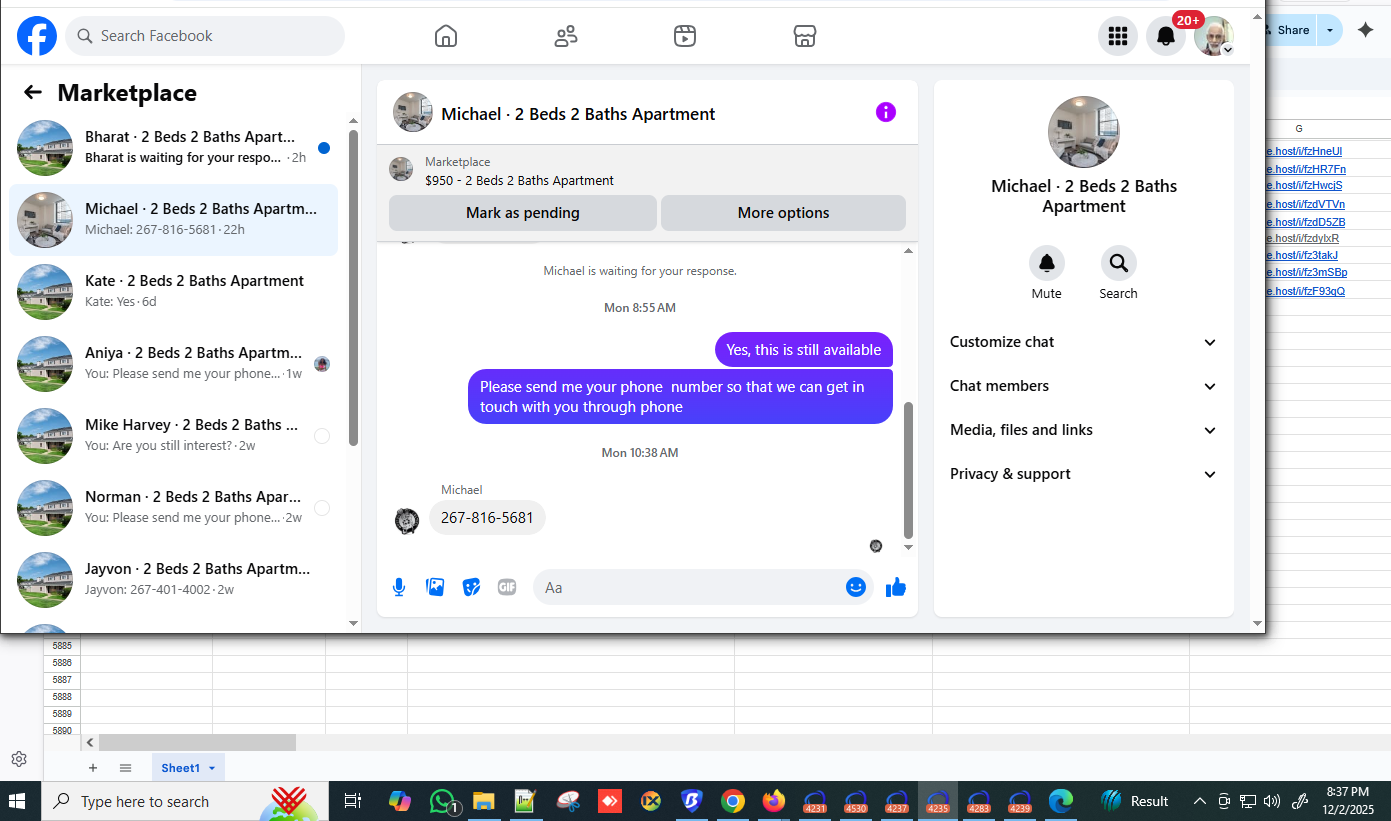1391x821 pixels.
Task: Open the Facebook menu grid icon
Action: click(x=1118, y=36)
